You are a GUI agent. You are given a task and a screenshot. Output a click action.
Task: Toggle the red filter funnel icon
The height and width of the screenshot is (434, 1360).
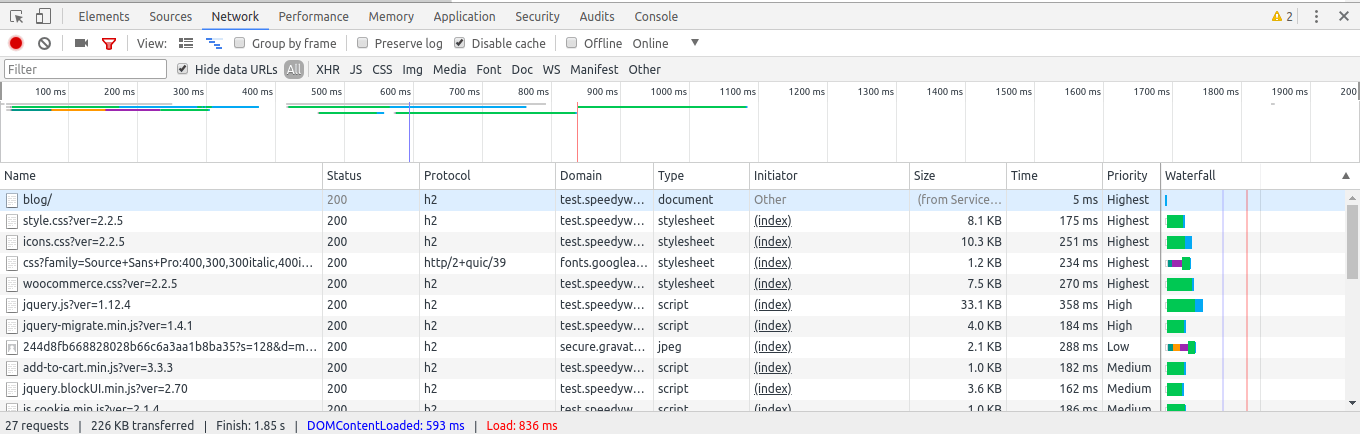click(109, 43)
